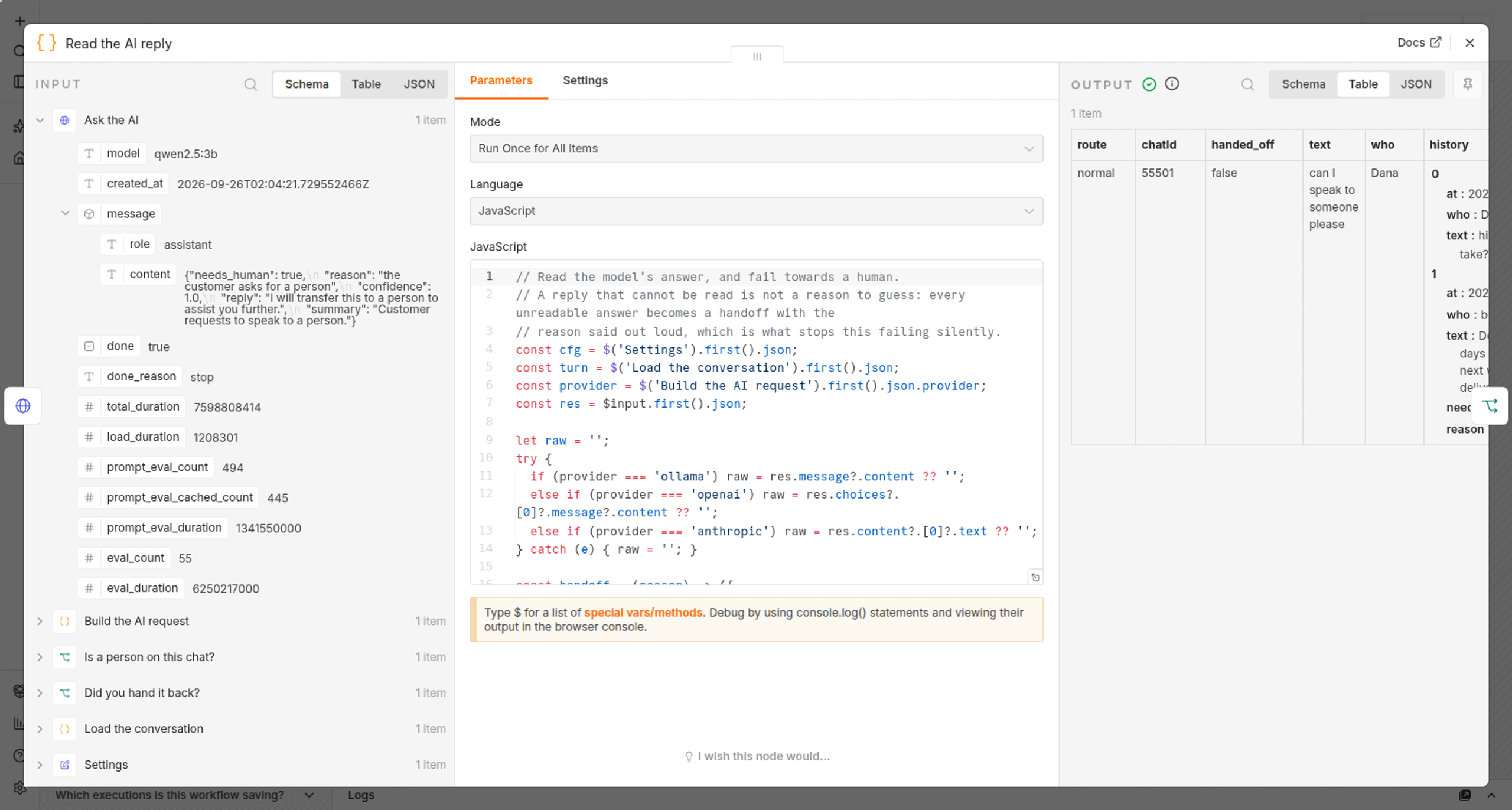
Task: Select the Parameters tab
Action: 501,80
